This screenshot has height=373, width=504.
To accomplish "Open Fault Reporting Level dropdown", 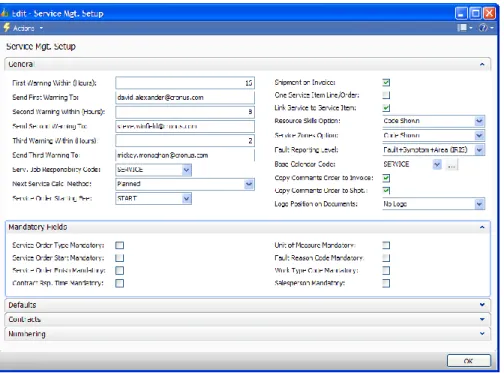I will click(x=479, y=150).
